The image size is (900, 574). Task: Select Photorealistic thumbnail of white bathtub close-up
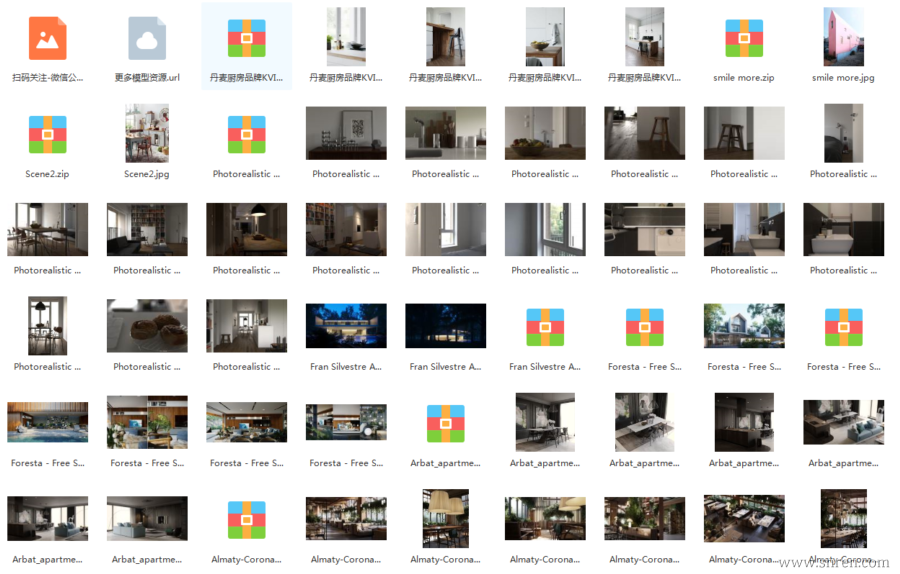click(843, 229)
